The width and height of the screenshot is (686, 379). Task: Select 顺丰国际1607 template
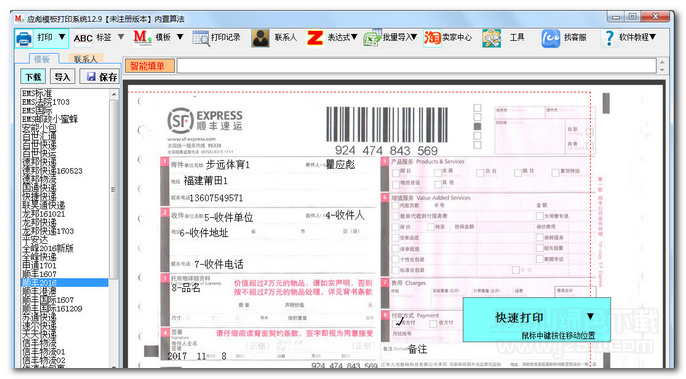[48, 300]
